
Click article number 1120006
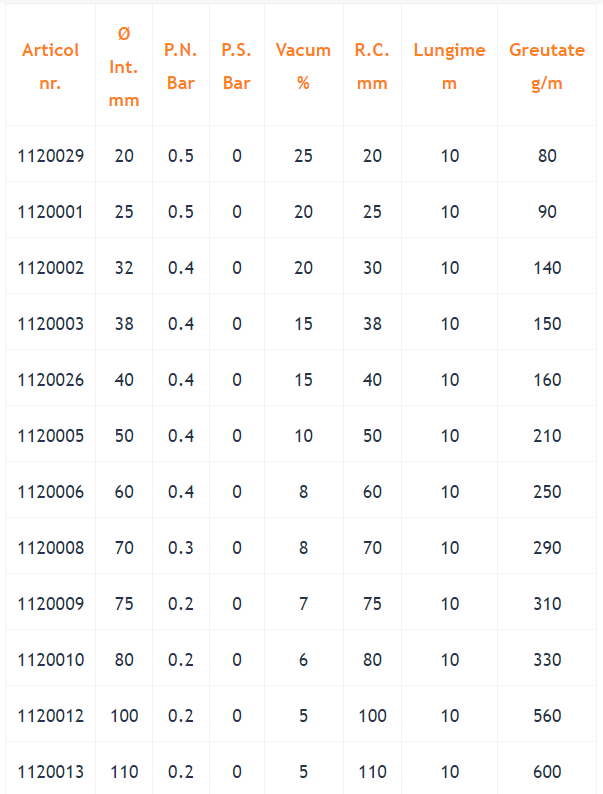[51, 492]
